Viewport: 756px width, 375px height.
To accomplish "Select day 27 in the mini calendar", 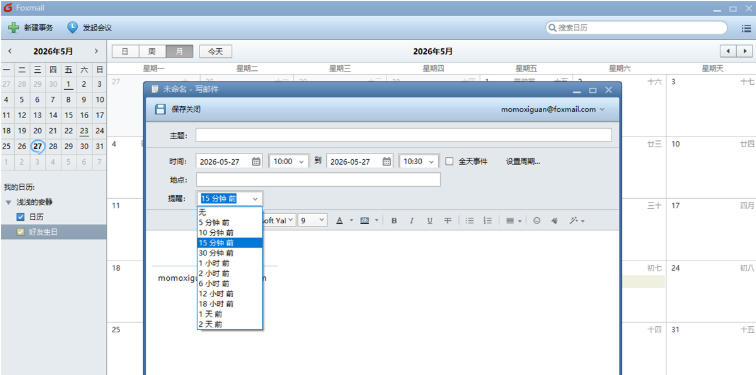I will click(x=37, y=146).
